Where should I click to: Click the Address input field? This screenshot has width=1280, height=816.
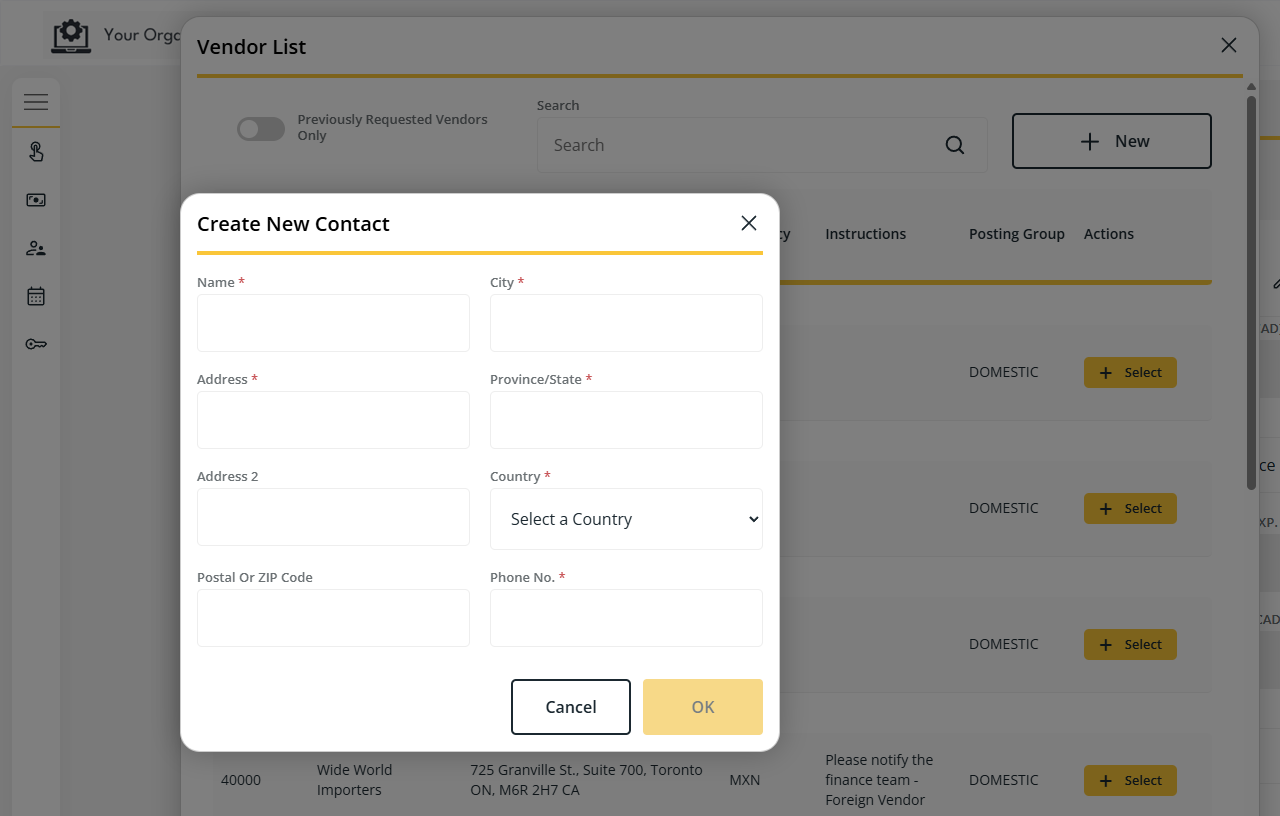click(x=333, y=420)
